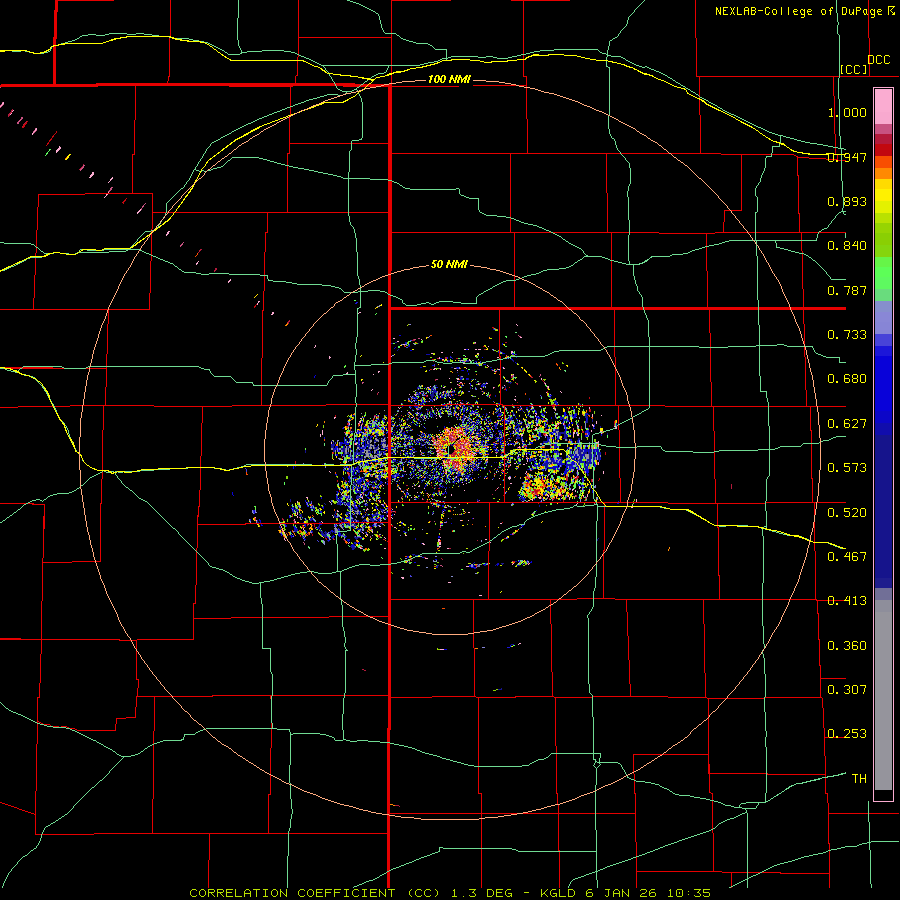Click the [CC] scale header
The image size is (900, 900).
[x=854, y=69]
